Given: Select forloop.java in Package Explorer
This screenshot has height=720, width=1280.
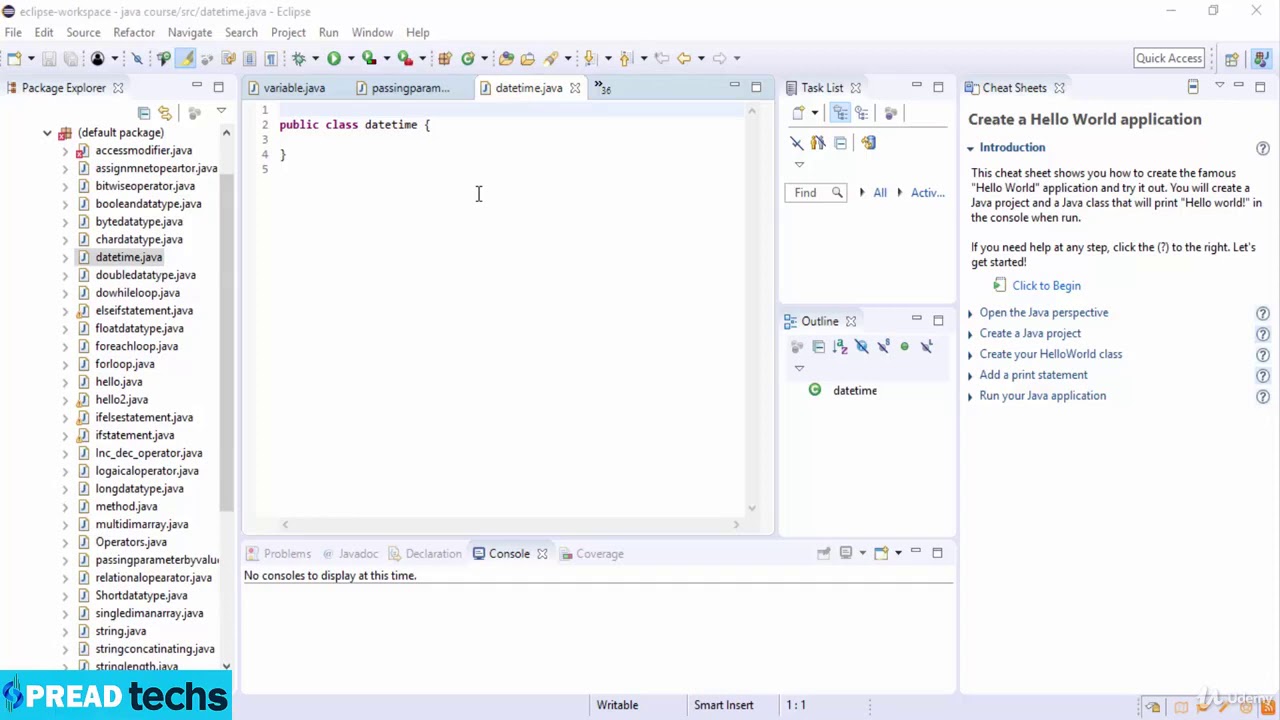Looking at the screenshot, I should (125, 364).
